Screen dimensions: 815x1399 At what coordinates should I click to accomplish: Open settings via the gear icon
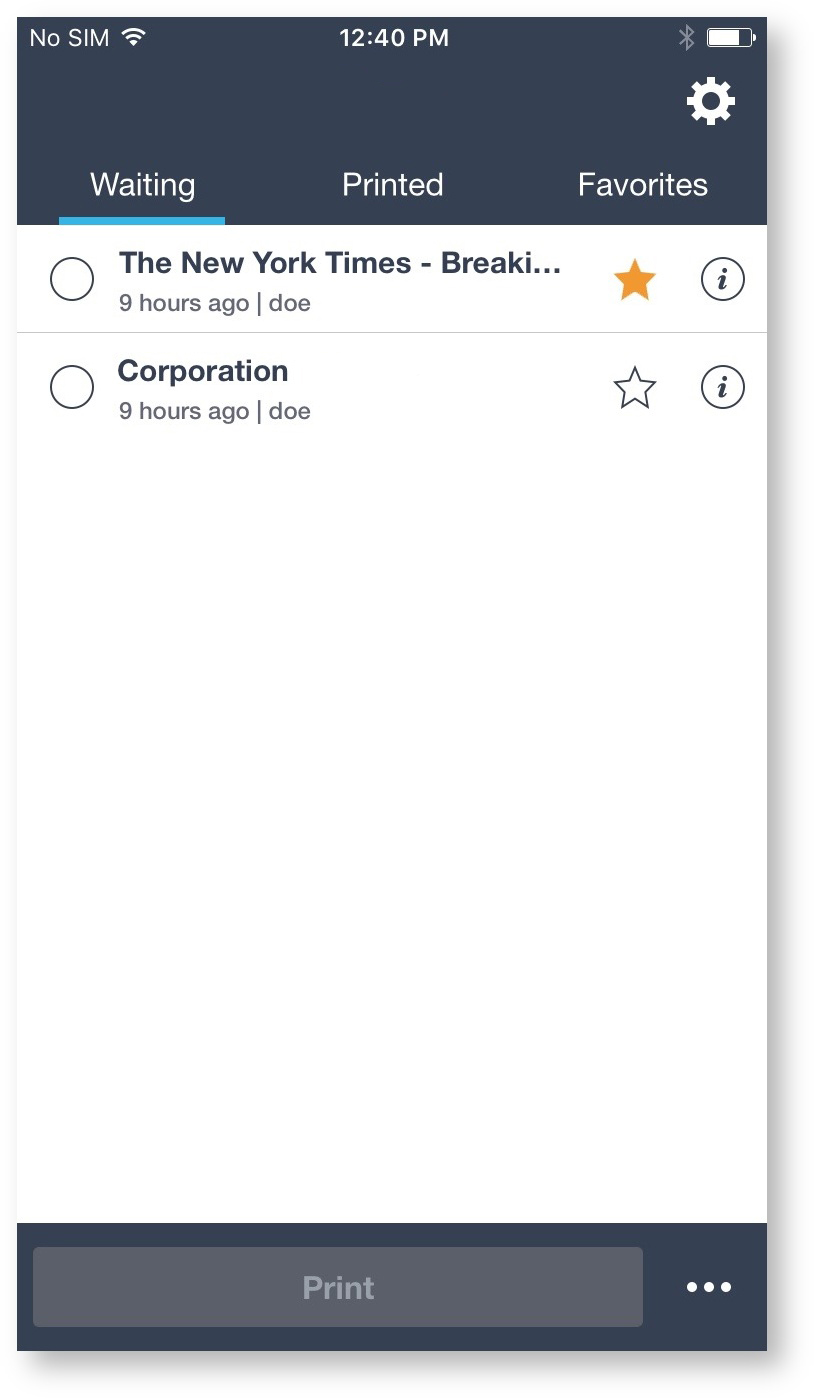click(710, 101)
